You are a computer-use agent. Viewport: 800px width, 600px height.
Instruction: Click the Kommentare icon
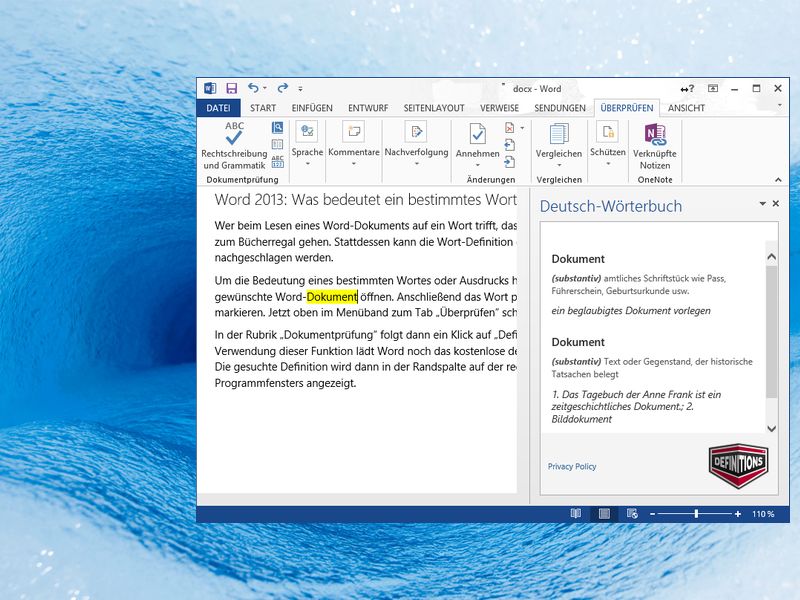[354, 131]
